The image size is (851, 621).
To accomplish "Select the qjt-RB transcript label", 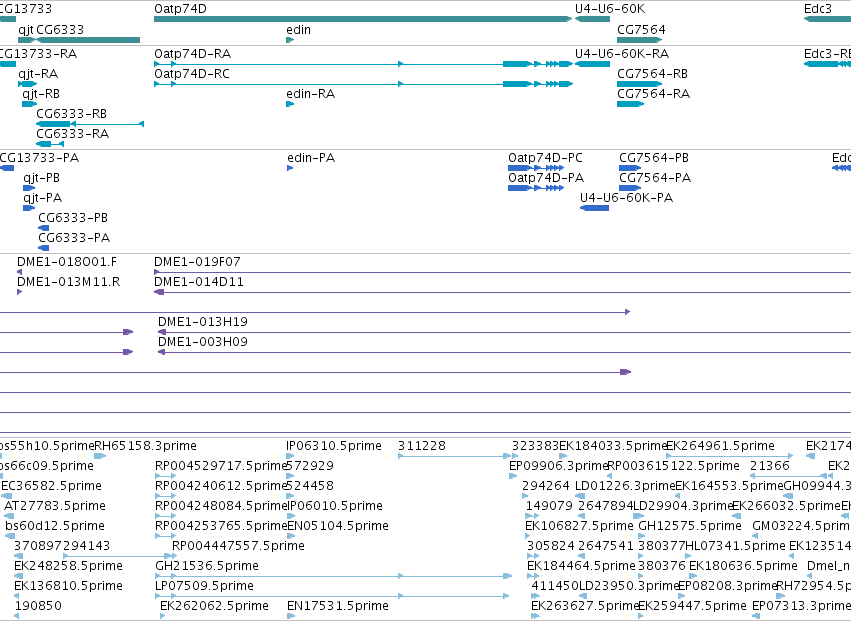I will point(41,94).
